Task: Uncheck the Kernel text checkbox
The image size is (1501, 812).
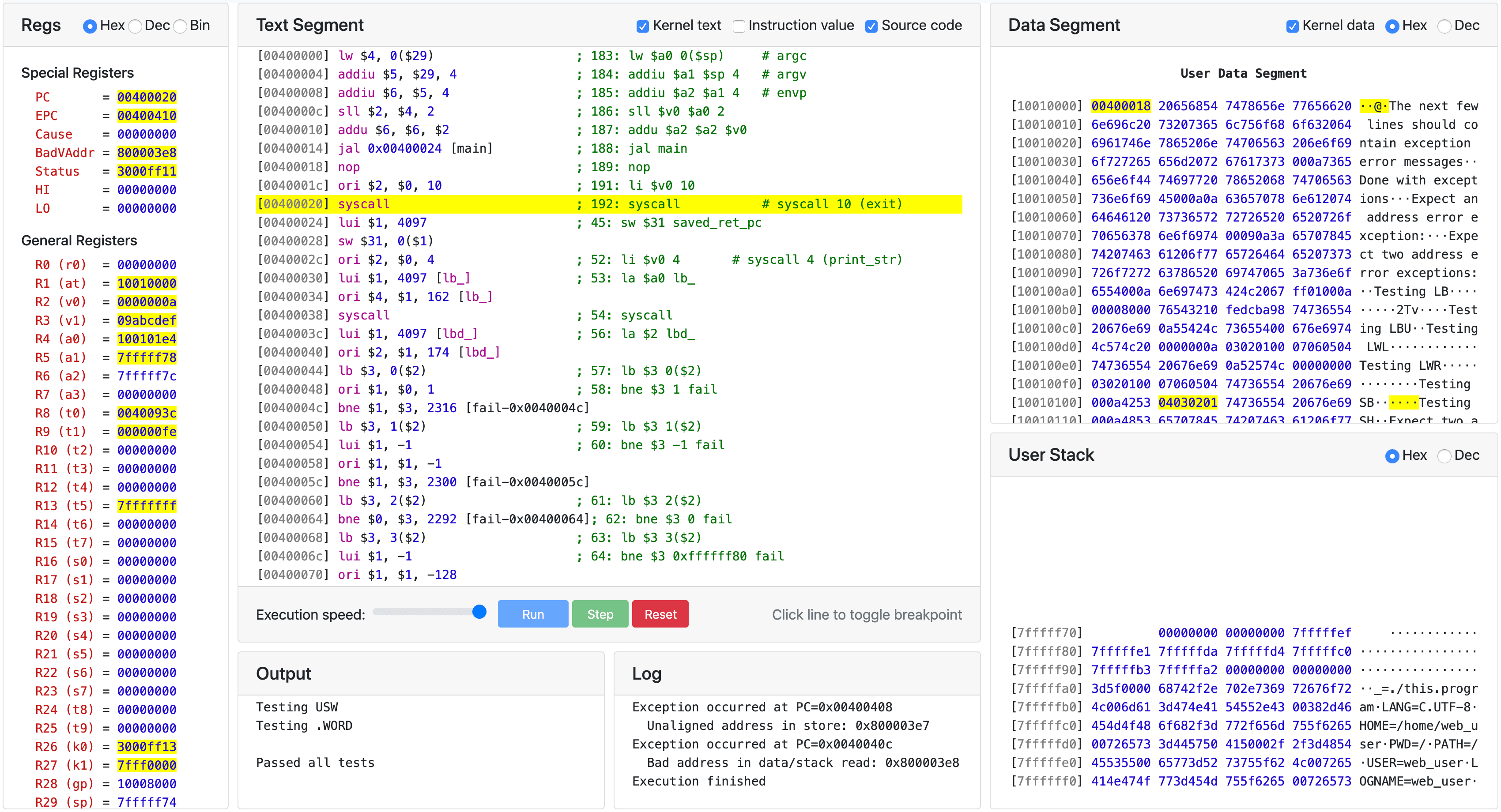Action: click(x=642, y=26)
